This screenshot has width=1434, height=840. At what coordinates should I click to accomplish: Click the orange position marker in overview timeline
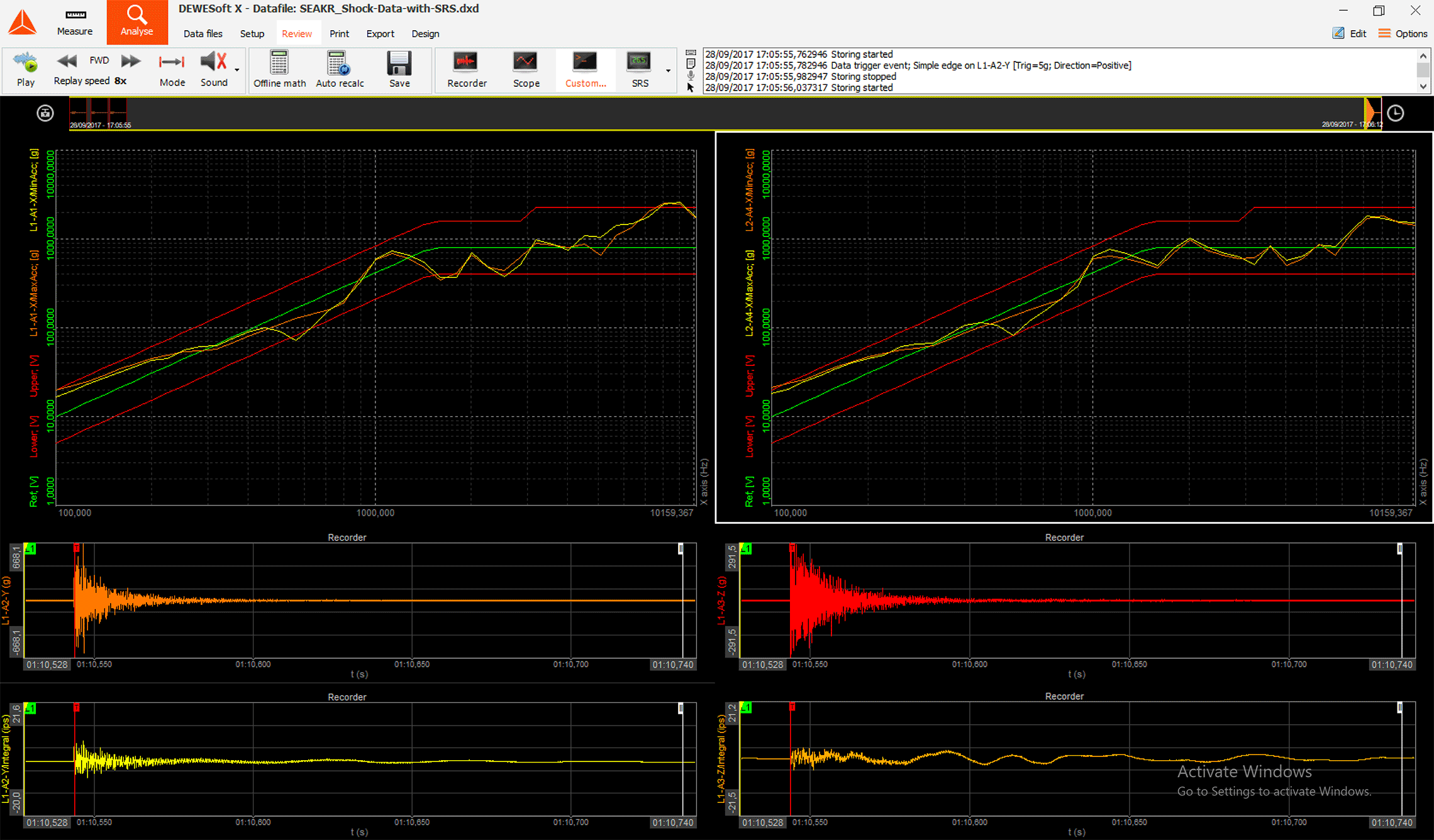click(1369, 113)
